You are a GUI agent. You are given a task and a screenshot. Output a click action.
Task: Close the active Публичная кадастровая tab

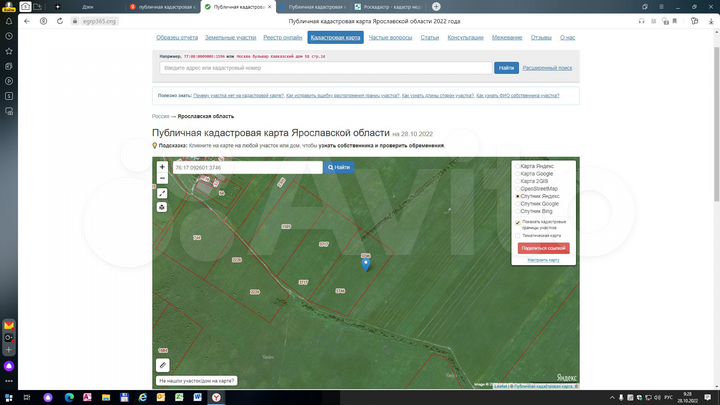coord(270,7)
